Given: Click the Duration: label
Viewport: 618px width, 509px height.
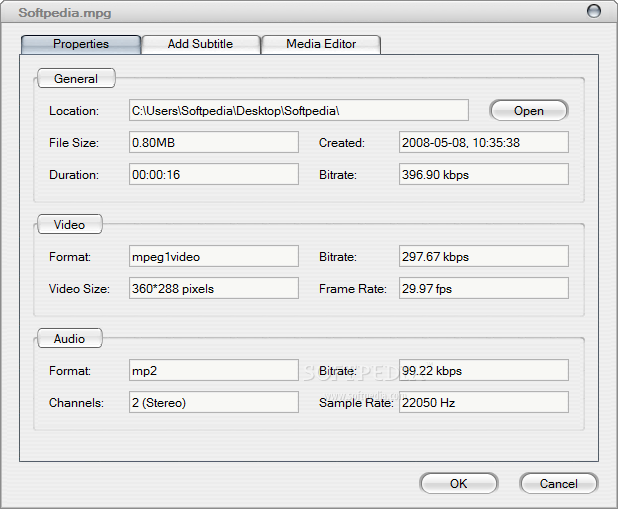Looking at the screenshot, I should [x=74, y=175].
